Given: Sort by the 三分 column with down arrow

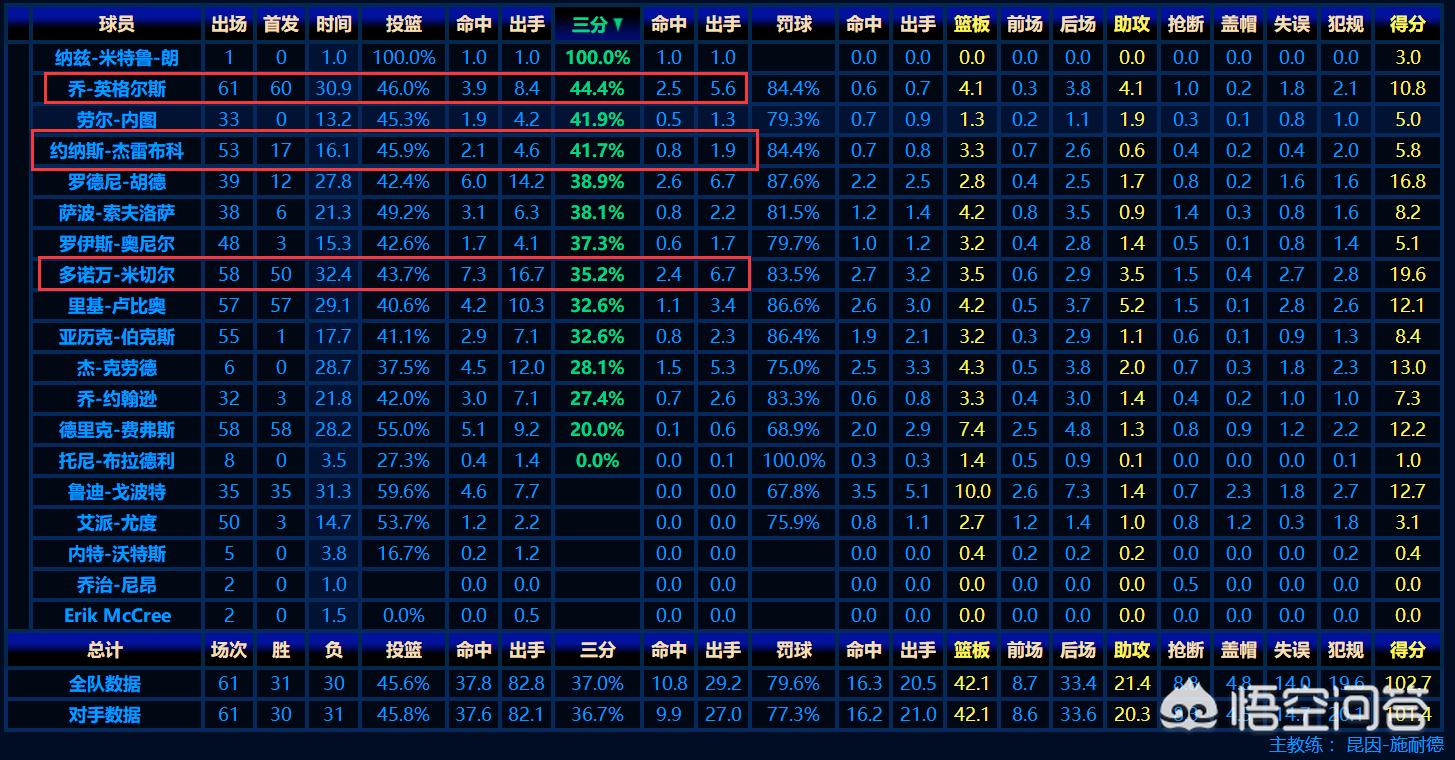Looking at the screenshot, I should [597, 24].
